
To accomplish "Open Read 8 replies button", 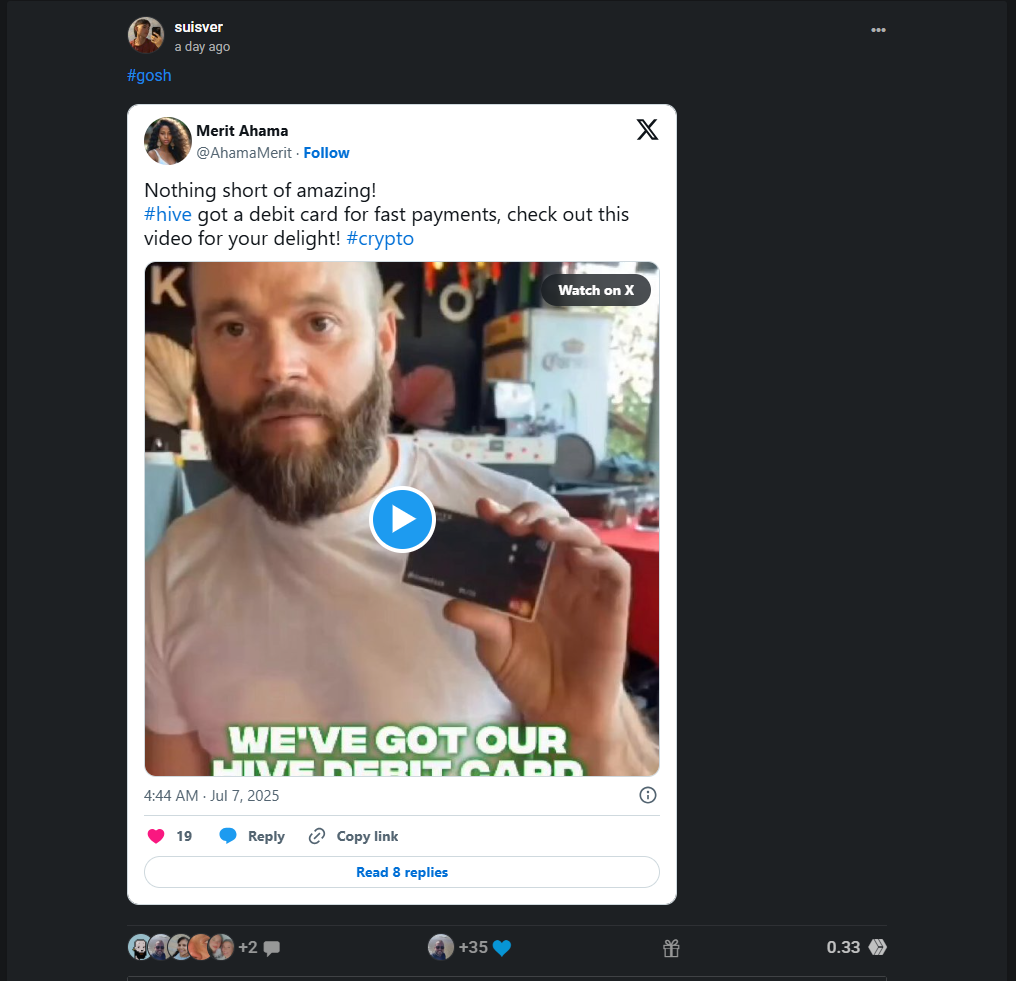I will tap(402, 872).
